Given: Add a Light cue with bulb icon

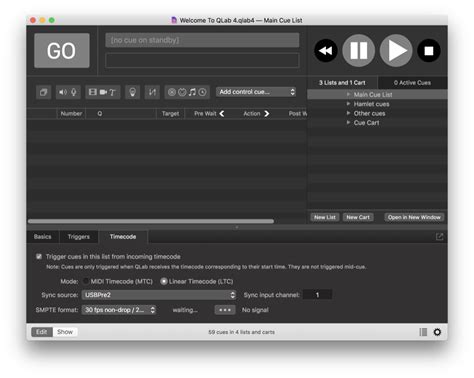Looking at the screenshot, I should (132, 92).
